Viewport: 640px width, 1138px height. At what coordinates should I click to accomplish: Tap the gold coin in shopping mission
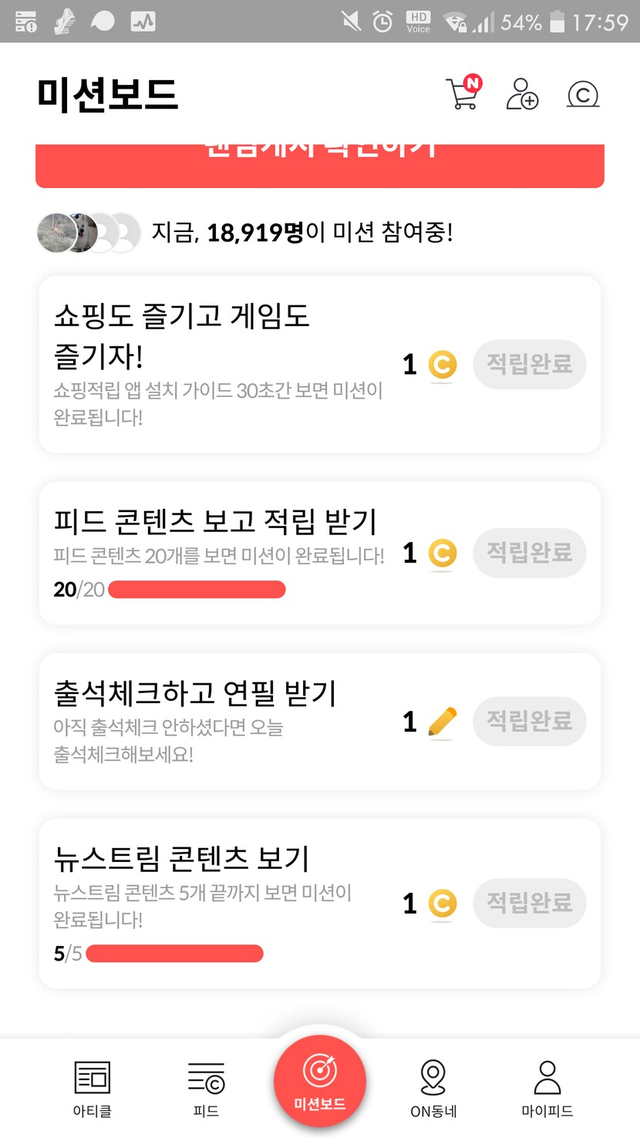(442, 365)
